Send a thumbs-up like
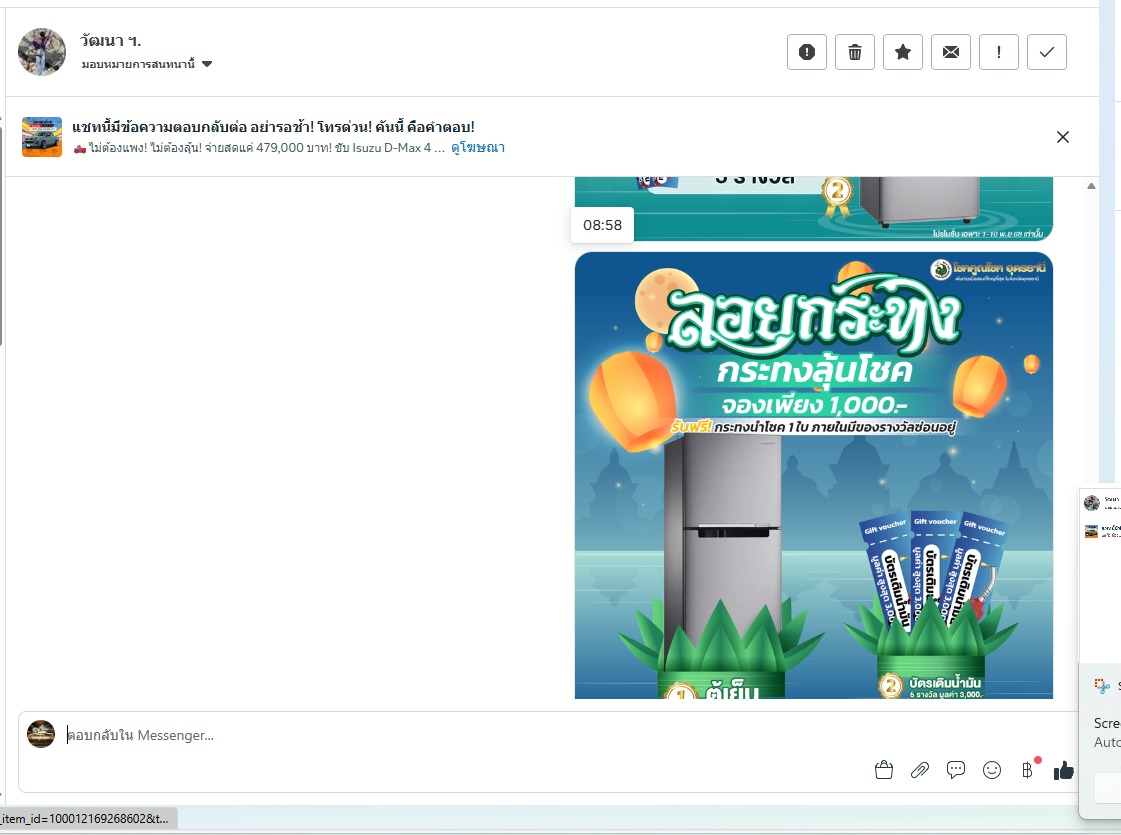The width and height of the screenshot is (1121, 835). coord(1063,770)
